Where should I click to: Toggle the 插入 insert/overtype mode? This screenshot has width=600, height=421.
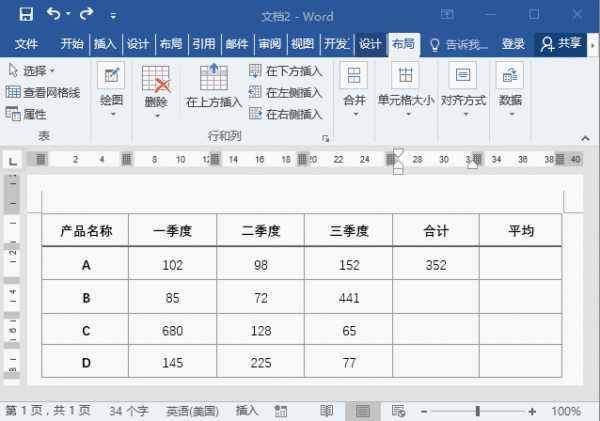tap(246, 411)
